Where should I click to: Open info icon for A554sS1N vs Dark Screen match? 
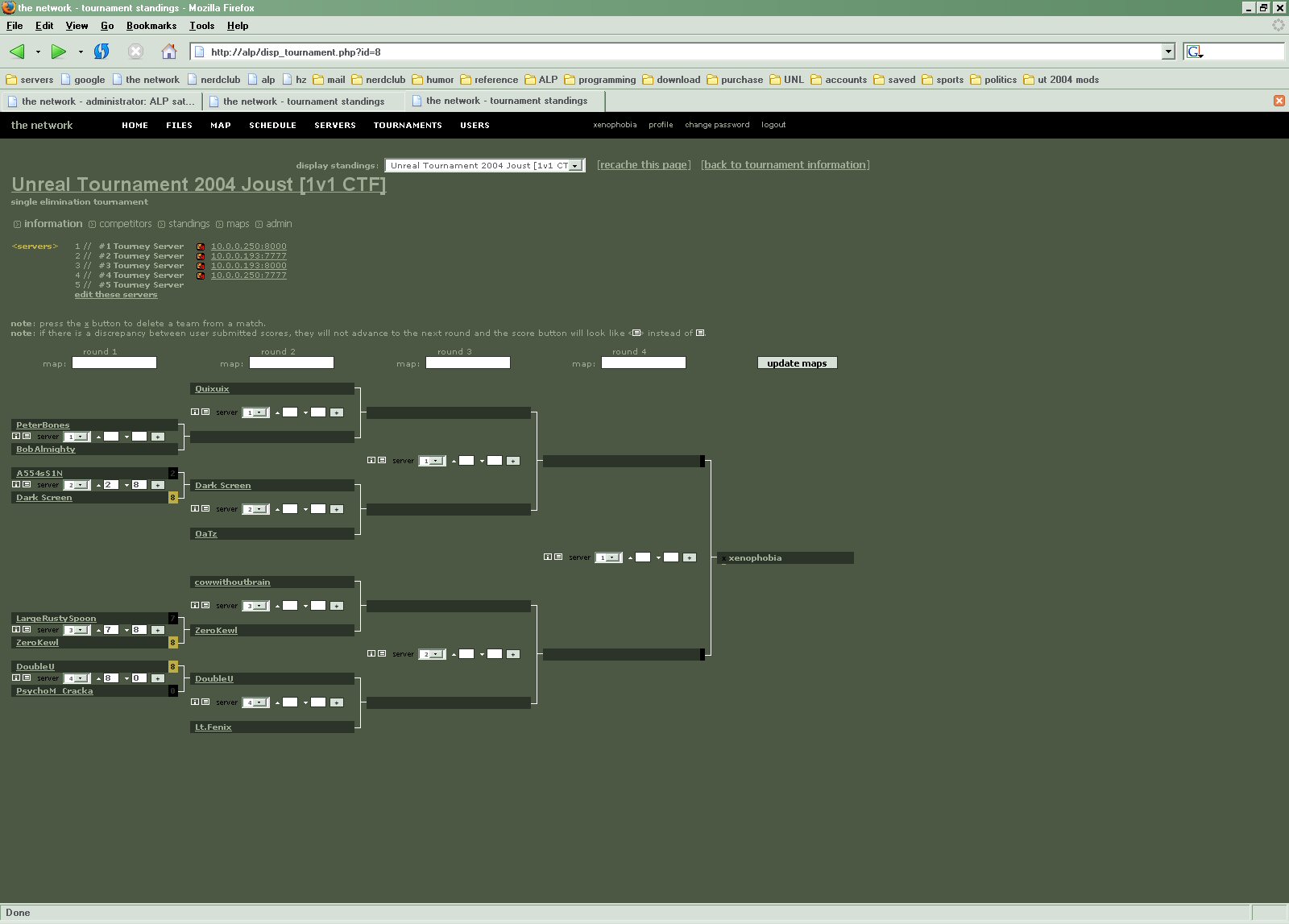pyautogui.click(x=16, y=484)
